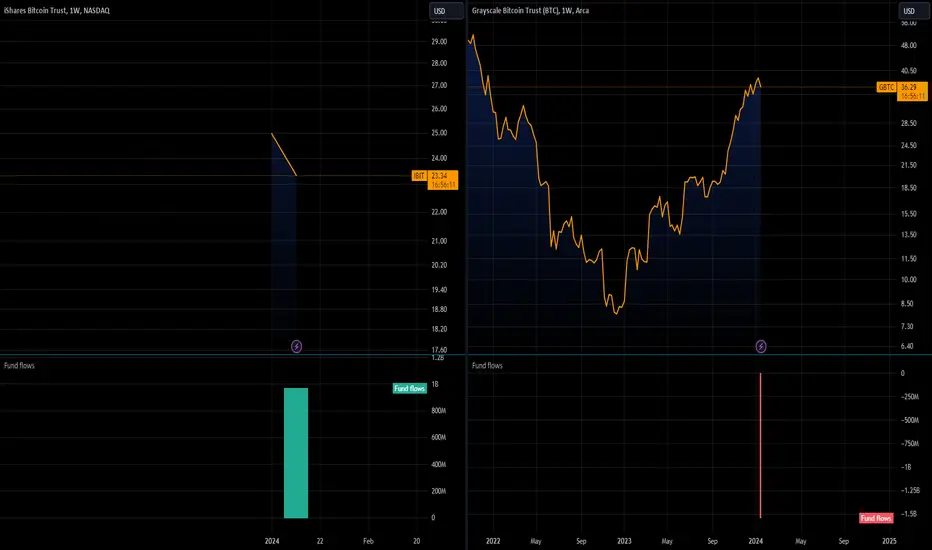Screen dimensions: 932x550
Task: Select the iShares Bitcoin Trust chart title
Action: (x=56, y=11)
